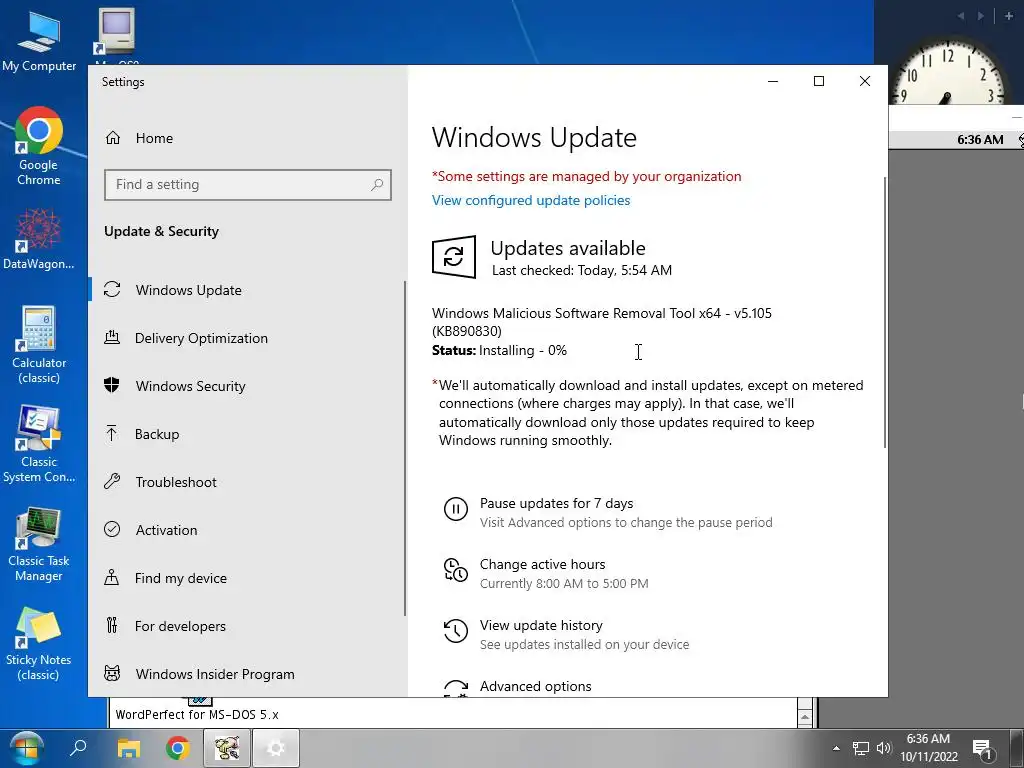The height and width of the screenshot is (768, 1024).
Task: Click the Activation checkmark circle icon
Action: coord(112,529)
